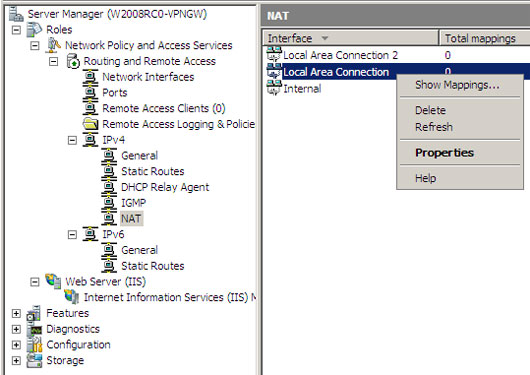Sort by the Total mappings column header
Image resolution: width=530 pixels, height=375 pixels.
click(x=485, y=38)
